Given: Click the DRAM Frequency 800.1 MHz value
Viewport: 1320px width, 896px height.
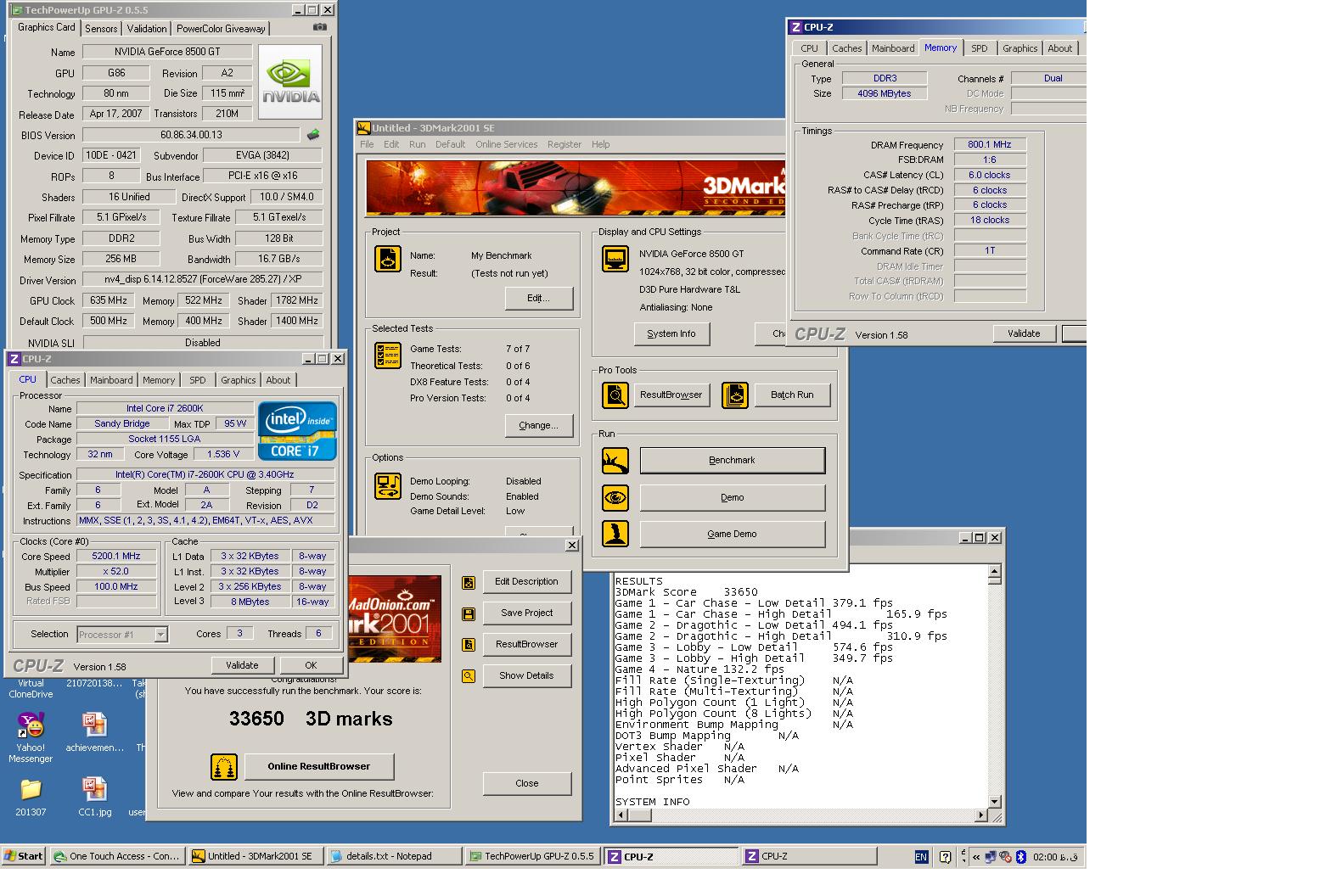Looking at the screenshot, I should point(990,144).
